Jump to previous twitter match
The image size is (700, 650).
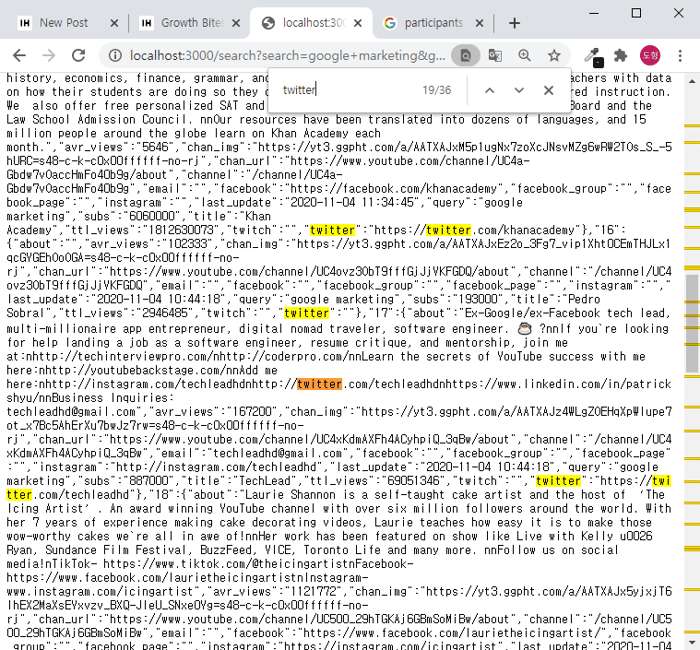(490, 90)
